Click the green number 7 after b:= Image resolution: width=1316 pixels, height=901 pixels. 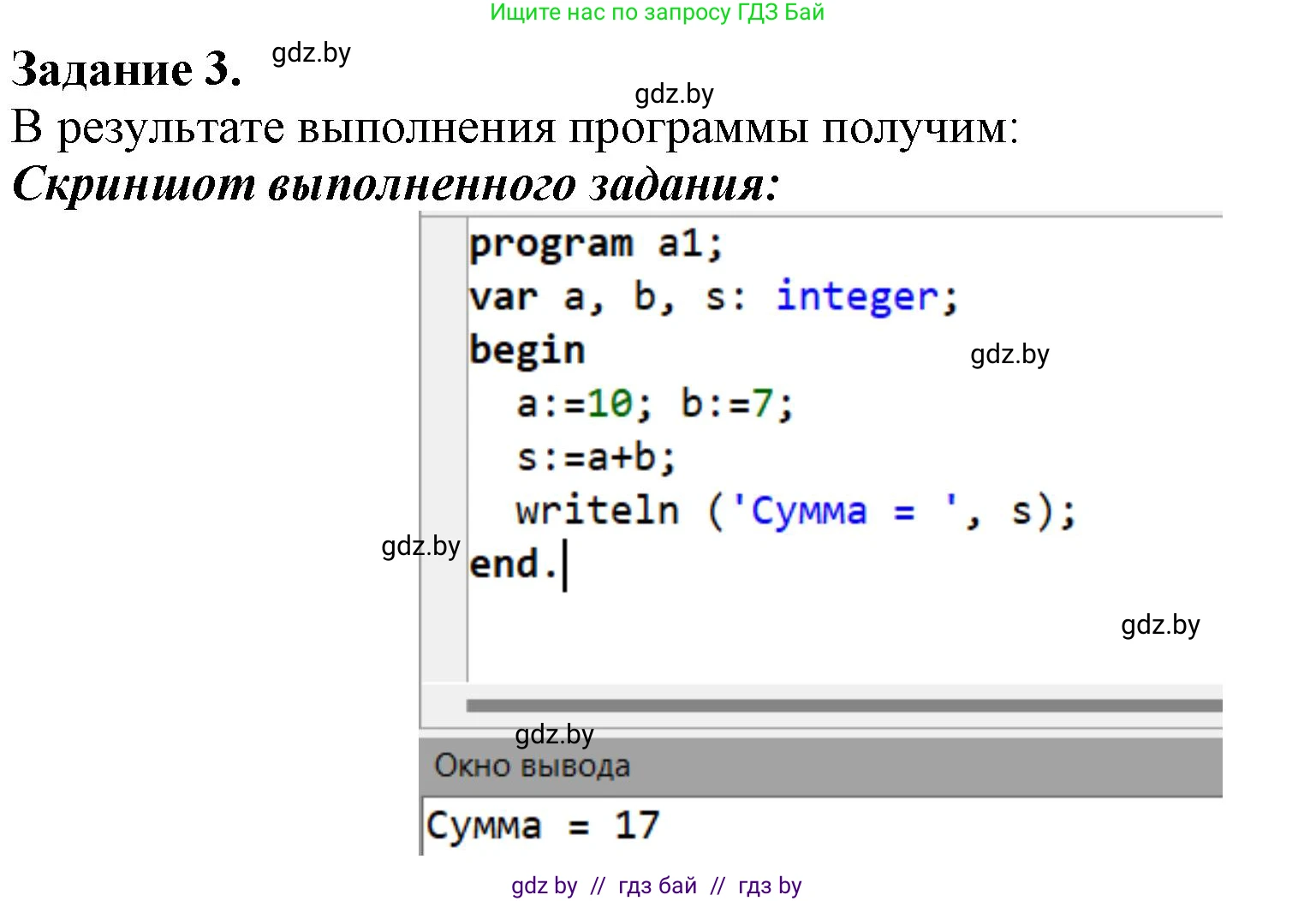pyautogui.click(x=762, y=403)
